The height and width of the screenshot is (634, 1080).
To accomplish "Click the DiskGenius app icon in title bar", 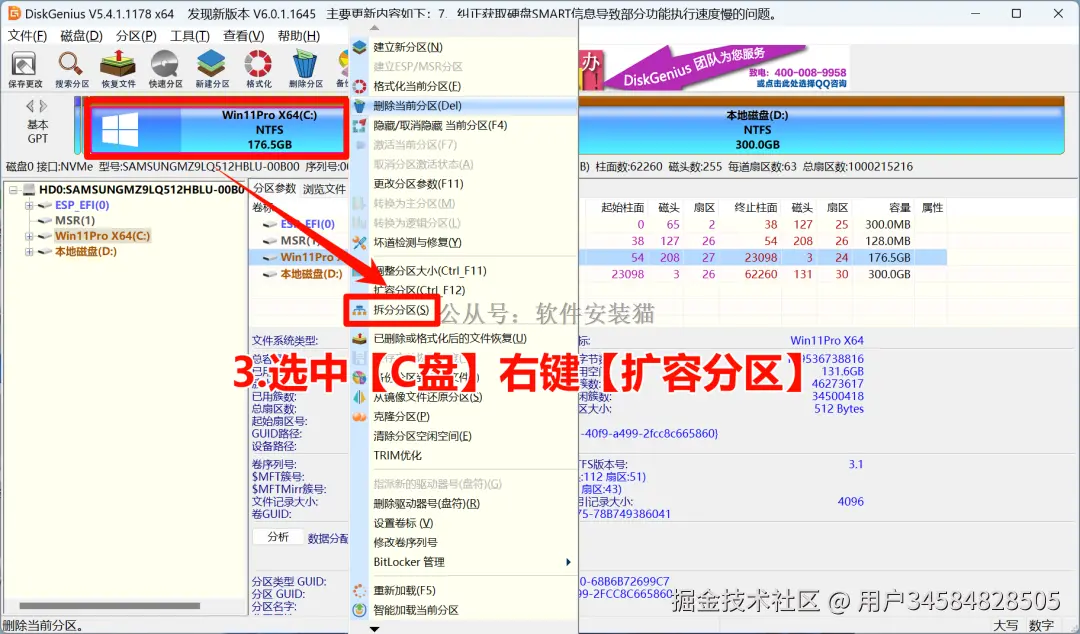I will pos(13,13).
